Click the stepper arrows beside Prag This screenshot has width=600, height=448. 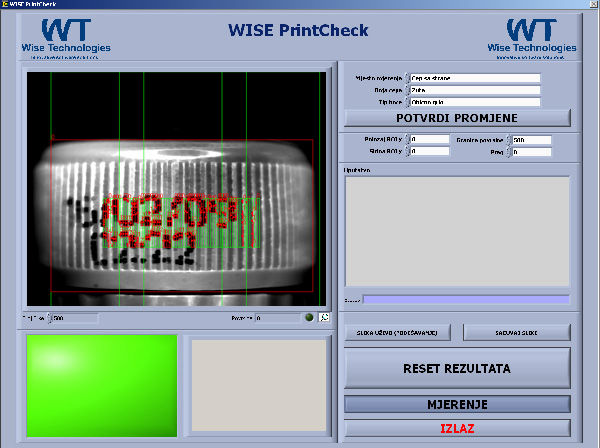click(x=509, y=152)
